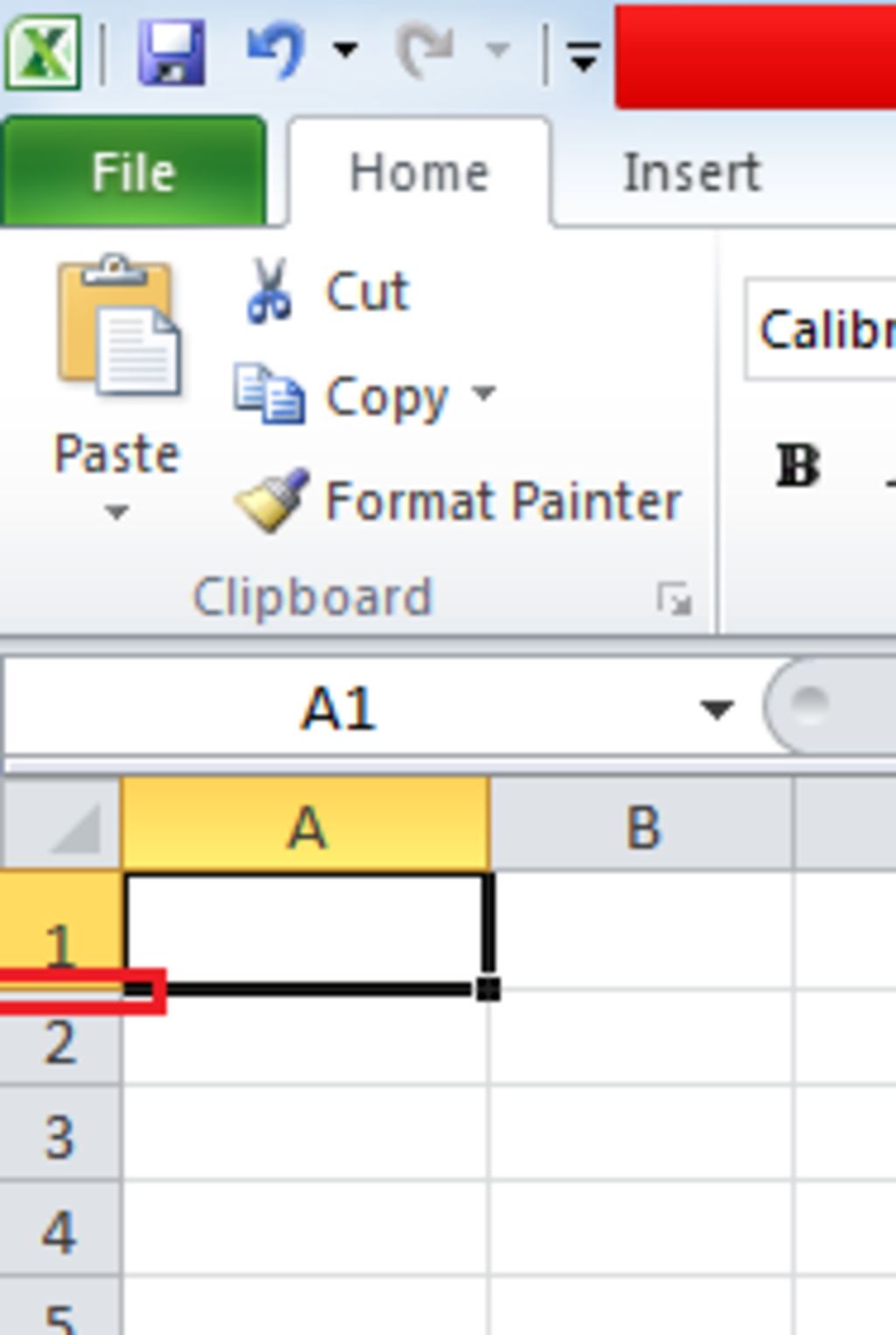Expand the Name Box dropdown

717,709
